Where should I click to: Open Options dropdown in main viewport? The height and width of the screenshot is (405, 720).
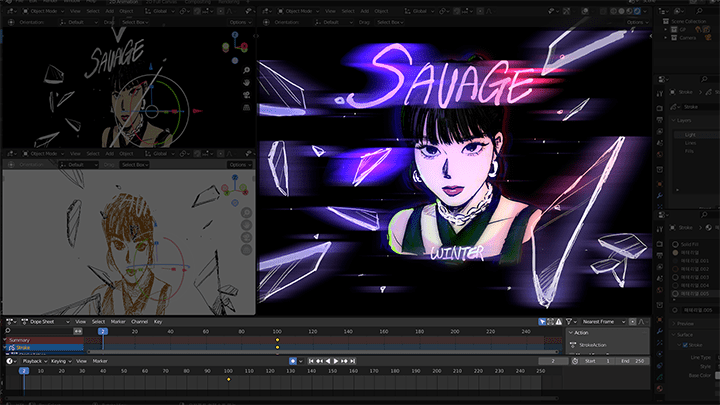point(637,22)
